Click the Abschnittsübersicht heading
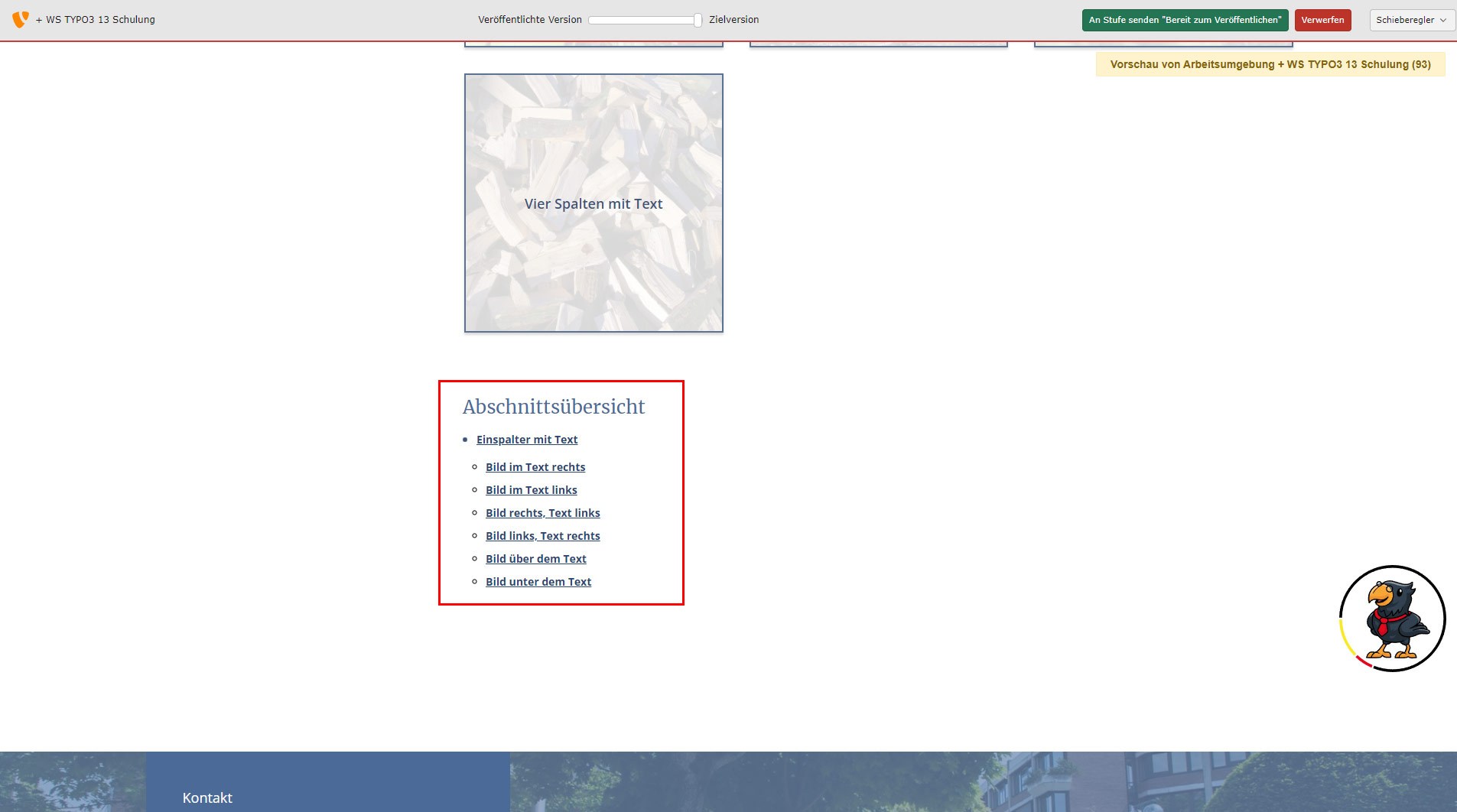 click(x=554, y=407)
